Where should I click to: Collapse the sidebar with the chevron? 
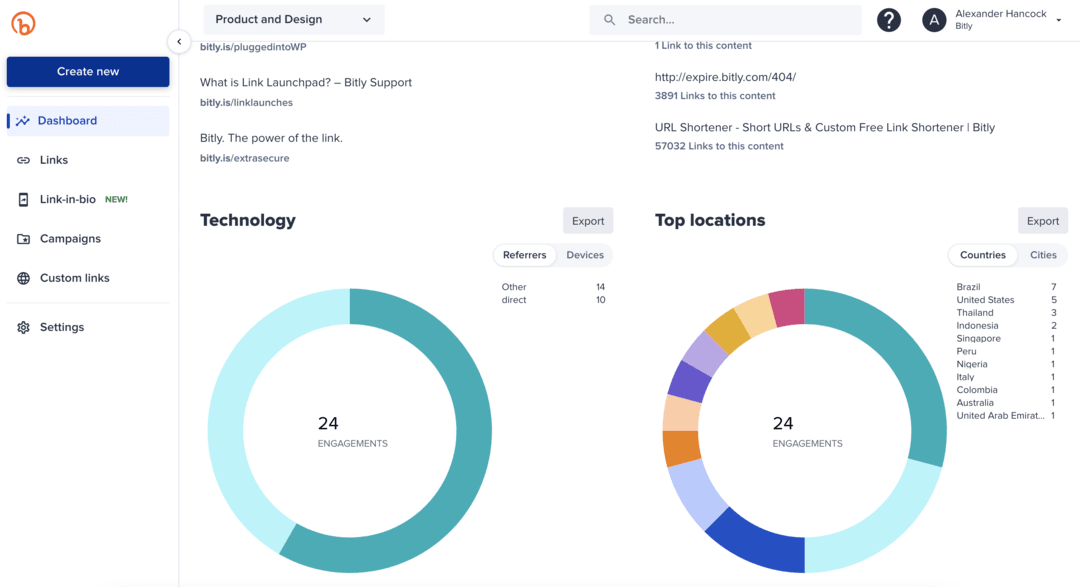(179, 41)
